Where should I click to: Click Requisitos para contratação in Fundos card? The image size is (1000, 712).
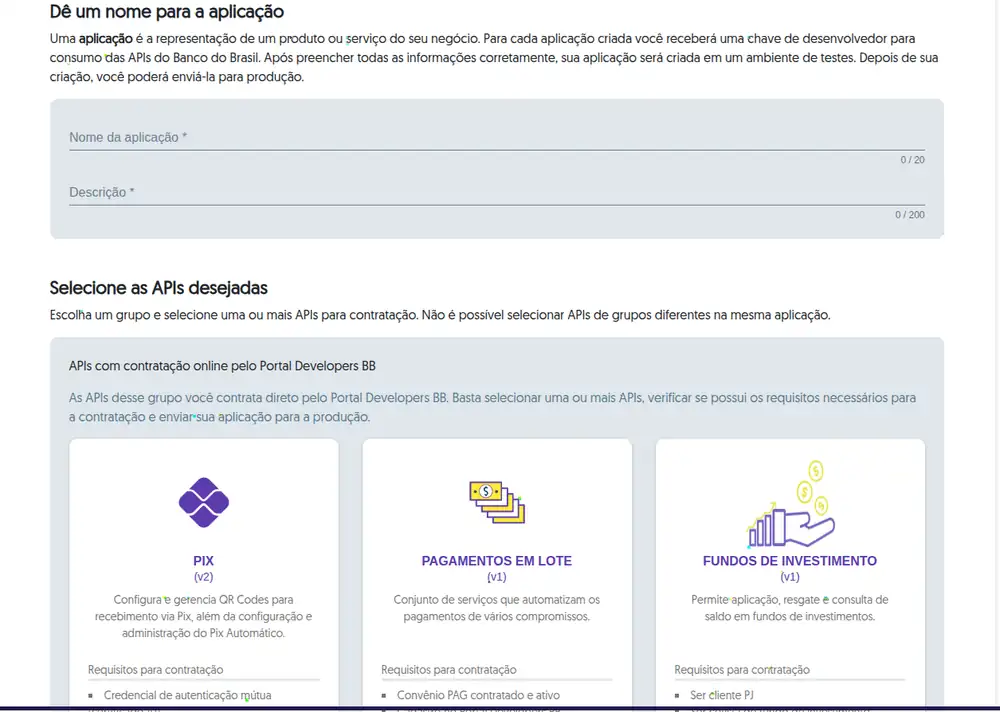coord(742,670)
